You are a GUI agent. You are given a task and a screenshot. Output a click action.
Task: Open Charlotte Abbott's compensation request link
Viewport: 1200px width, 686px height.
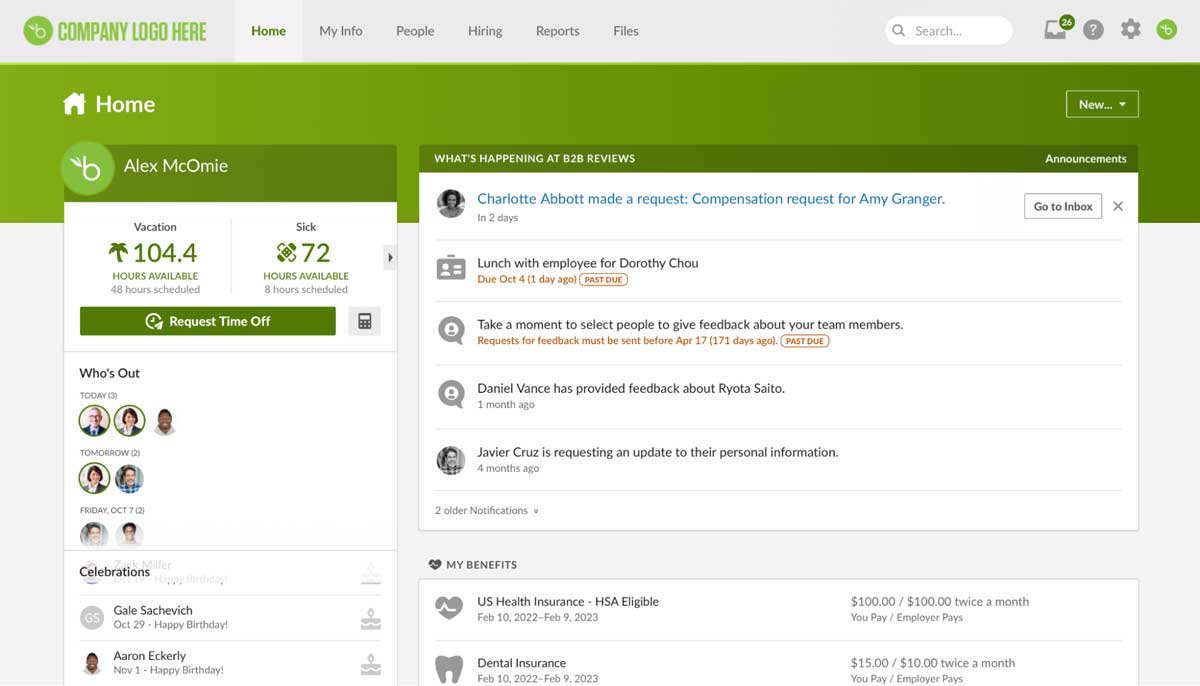pyautogui.click(x=710, y=199)
